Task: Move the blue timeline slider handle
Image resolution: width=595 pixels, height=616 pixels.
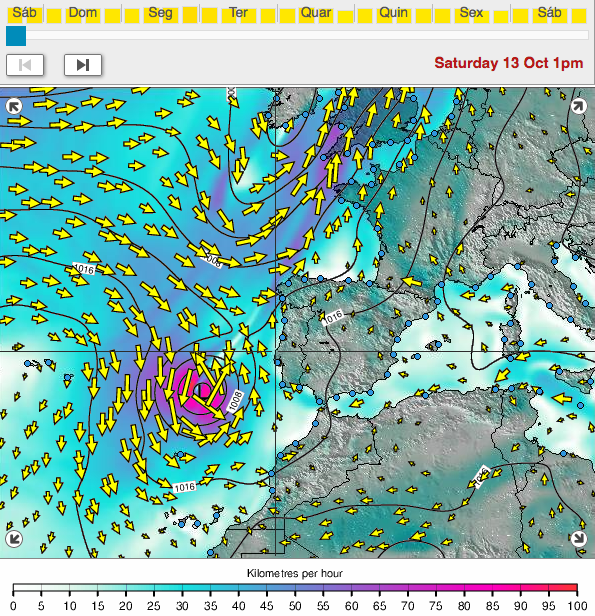Action: [16, 36]
